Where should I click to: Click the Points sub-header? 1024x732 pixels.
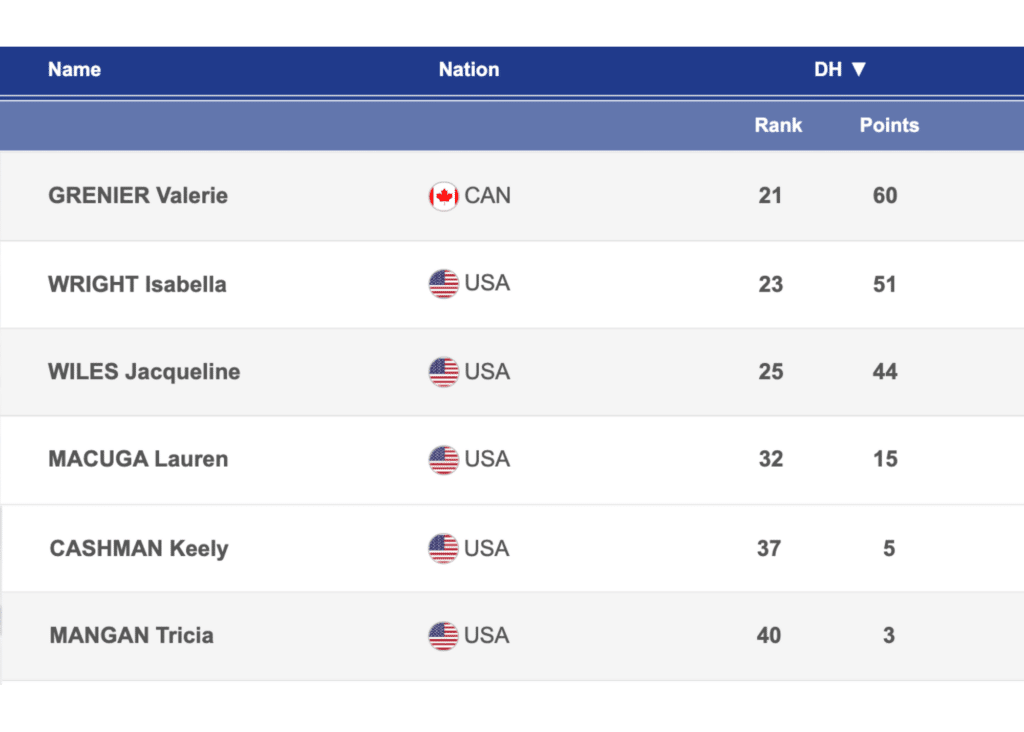[889, 126]
